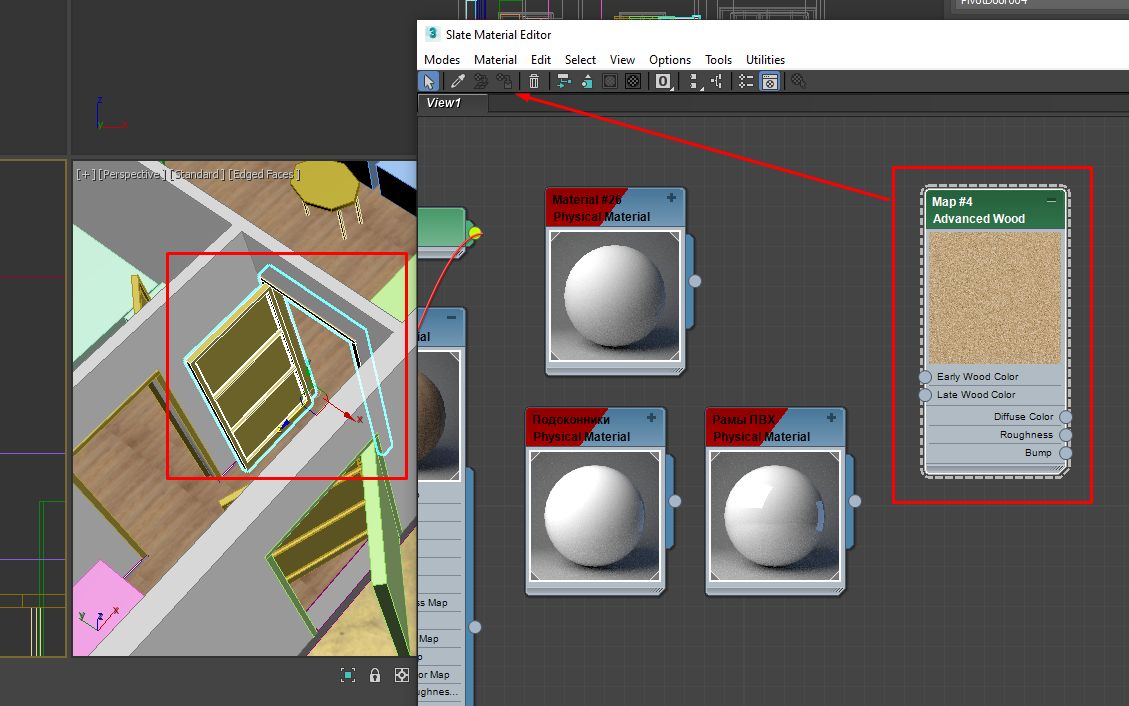
Task: Open the Tools menu
Action: 718,60
